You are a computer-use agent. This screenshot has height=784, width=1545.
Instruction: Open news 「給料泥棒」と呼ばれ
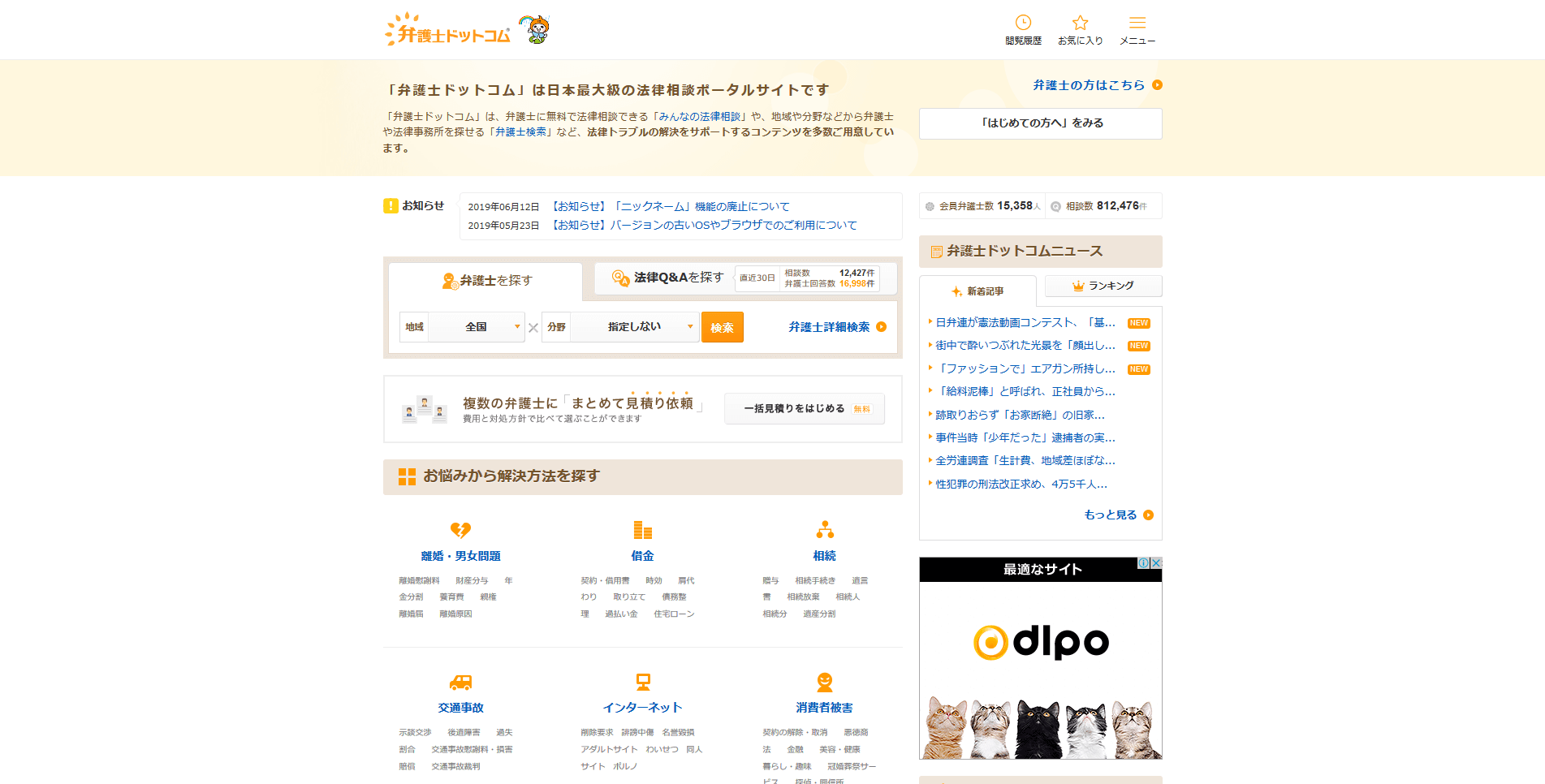1025,392
